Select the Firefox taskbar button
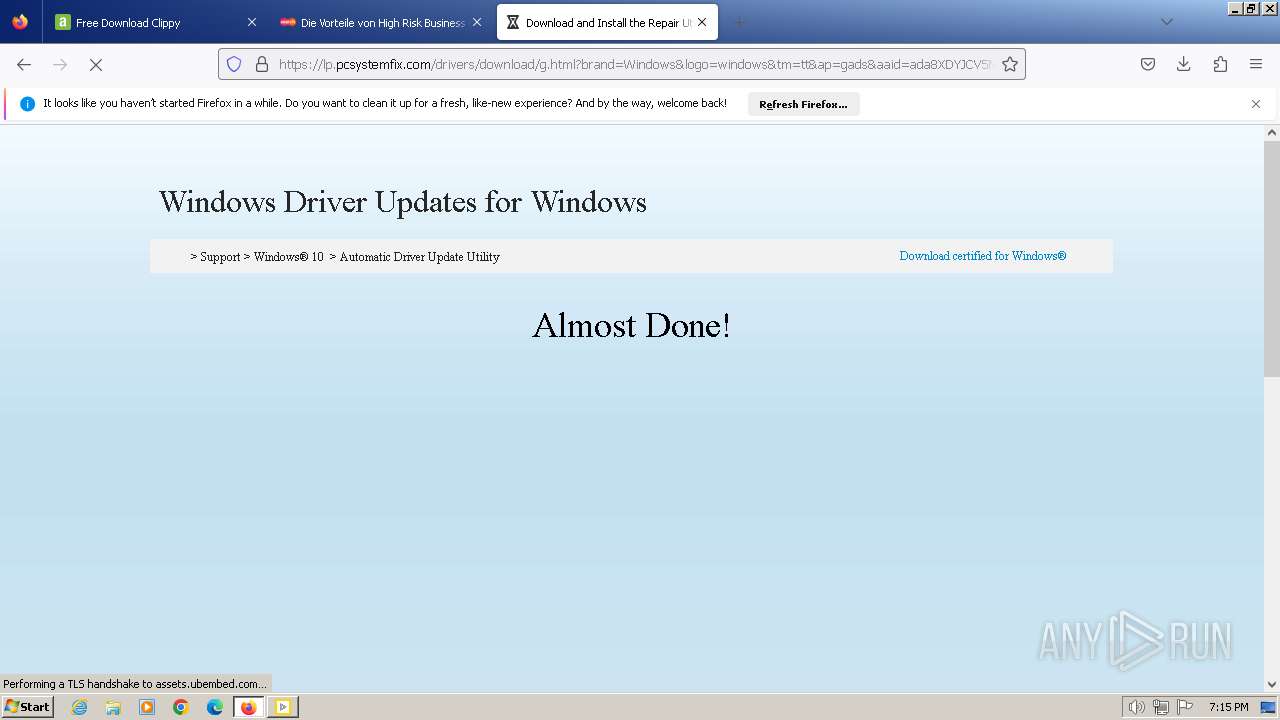 click(249, 707)
